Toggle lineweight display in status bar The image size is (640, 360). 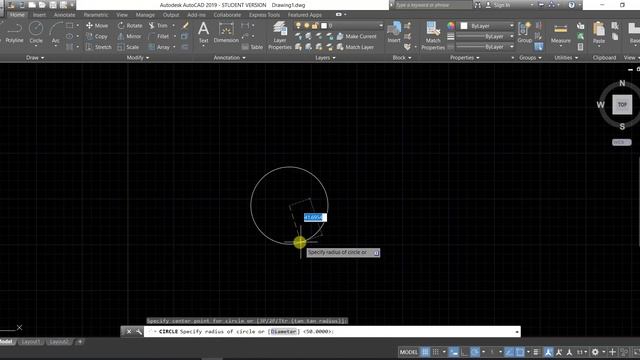coord(536,352)
